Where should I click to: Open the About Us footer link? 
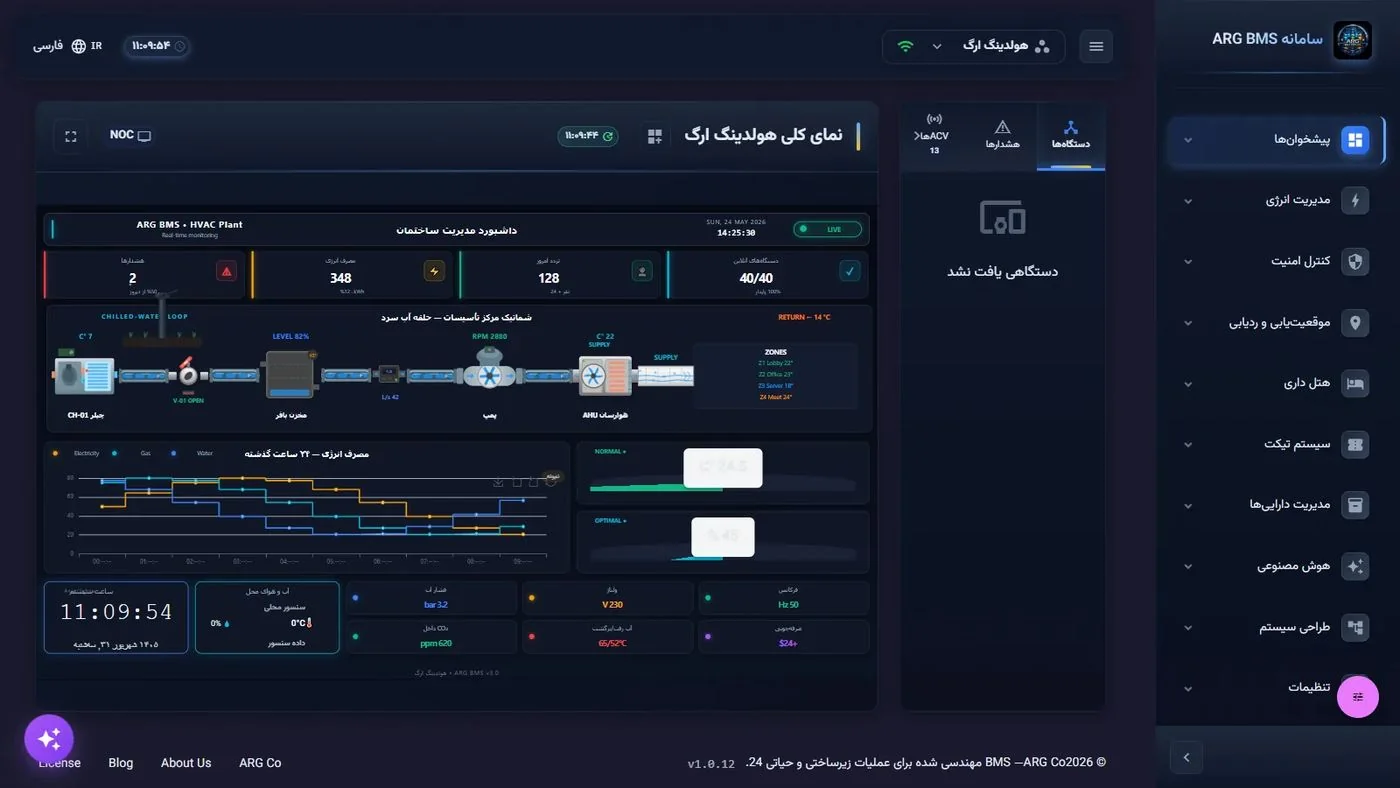tap(186, 763)
